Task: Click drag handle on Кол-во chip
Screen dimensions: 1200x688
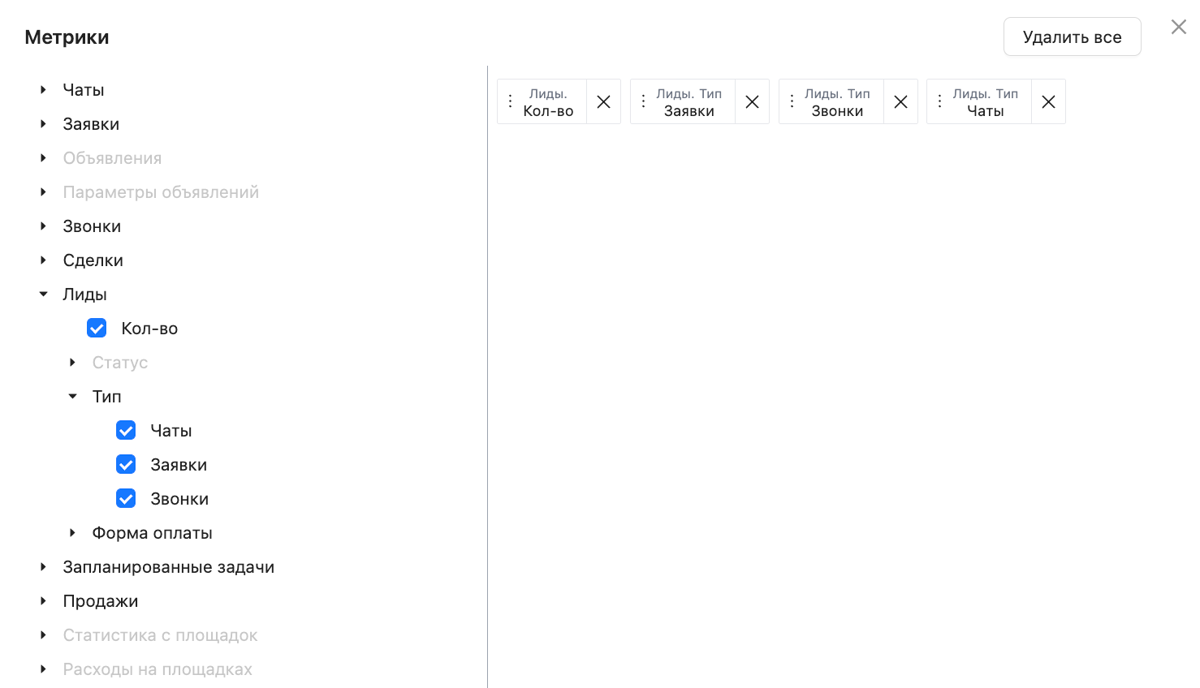Action: [x=510, y=102]
